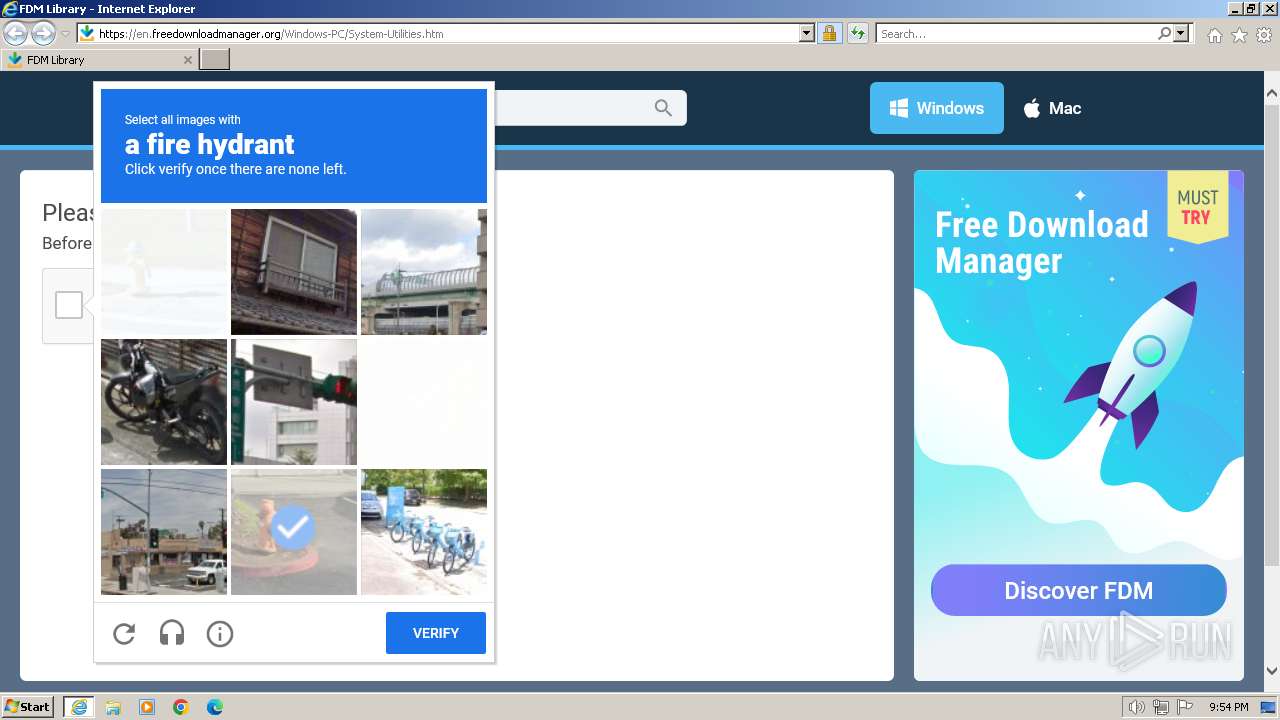Launch Chrome from the taskbar
Screen dimensions: 1280x720
181,707
